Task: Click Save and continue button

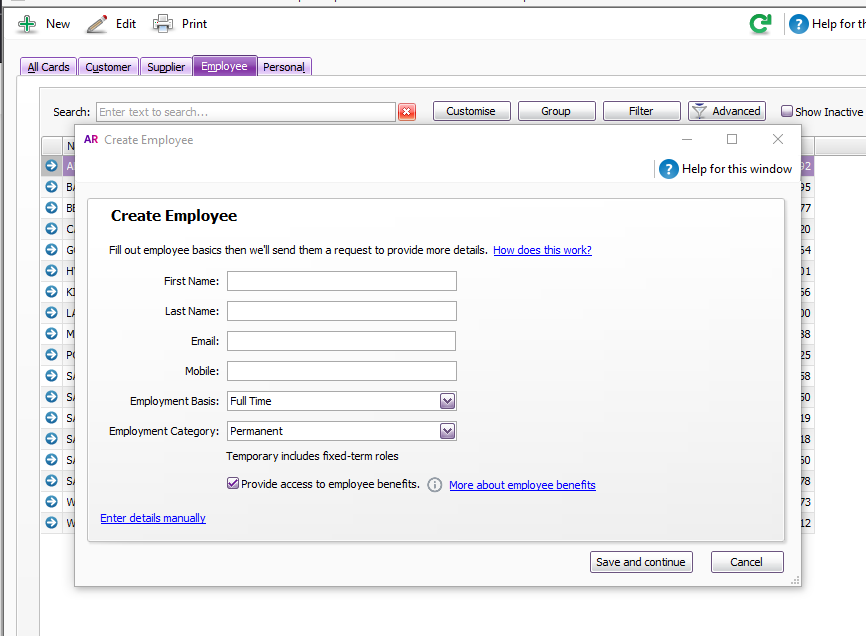Action: 641,562
